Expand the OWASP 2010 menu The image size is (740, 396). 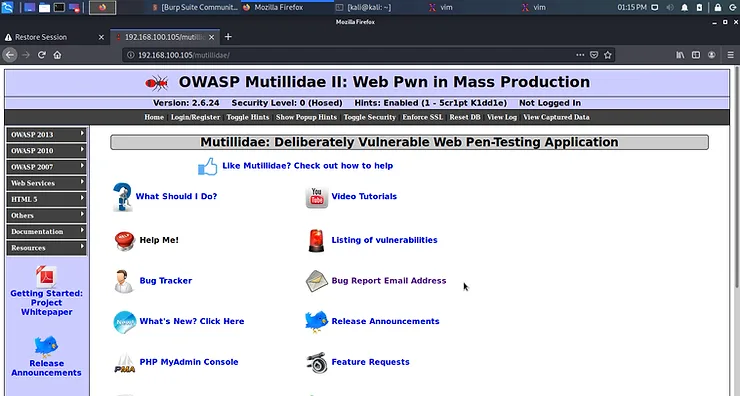[46, 151]
